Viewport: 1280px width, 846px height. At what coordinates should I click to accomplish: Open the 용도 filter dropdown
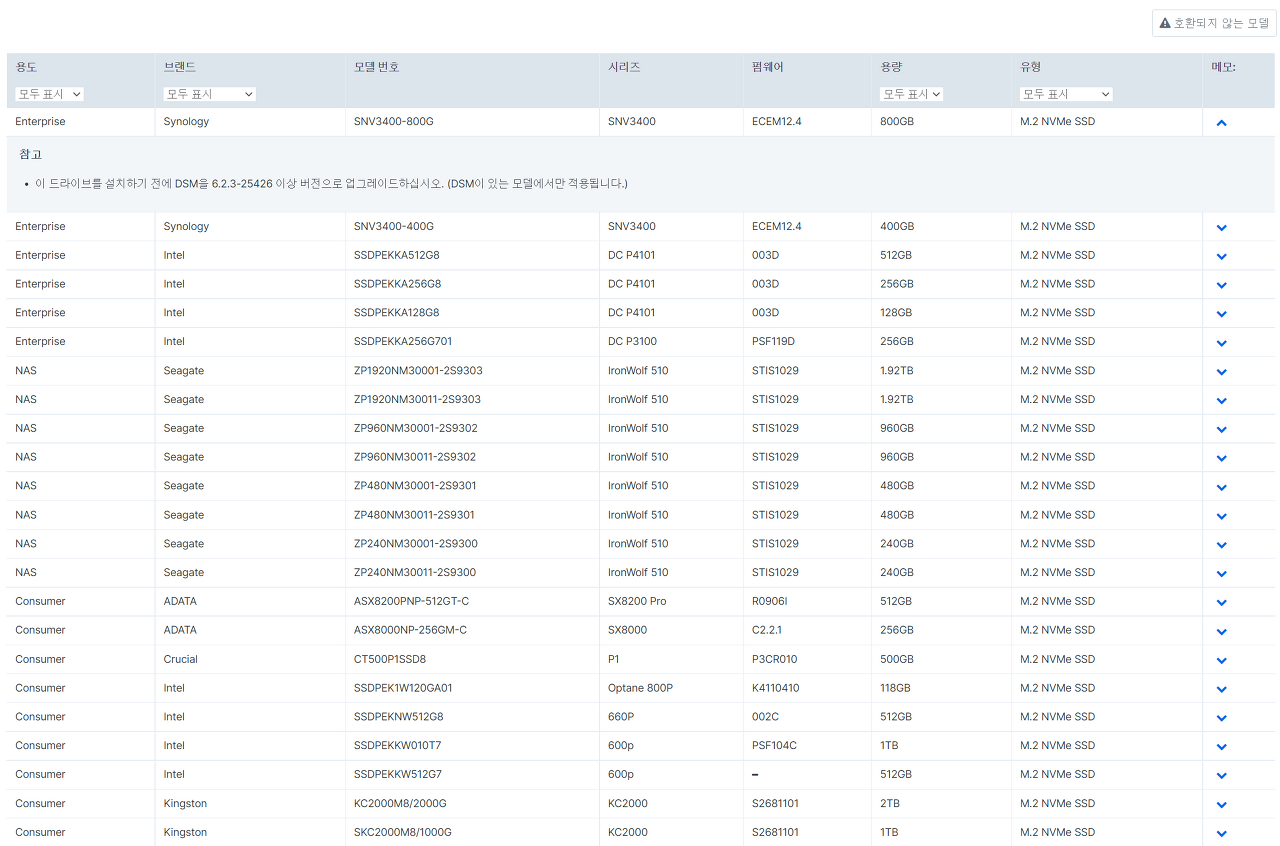[49, 94]
